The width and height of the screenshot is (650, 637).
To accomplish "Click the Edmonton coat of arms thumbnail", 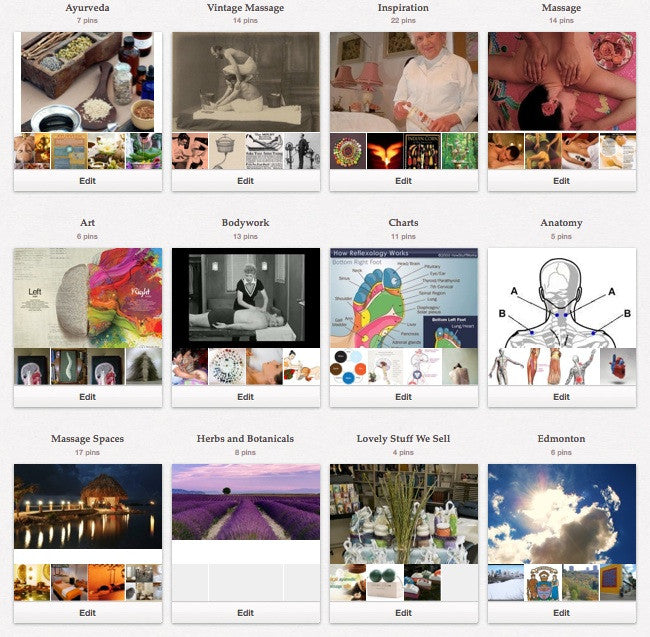I will 543,582.
